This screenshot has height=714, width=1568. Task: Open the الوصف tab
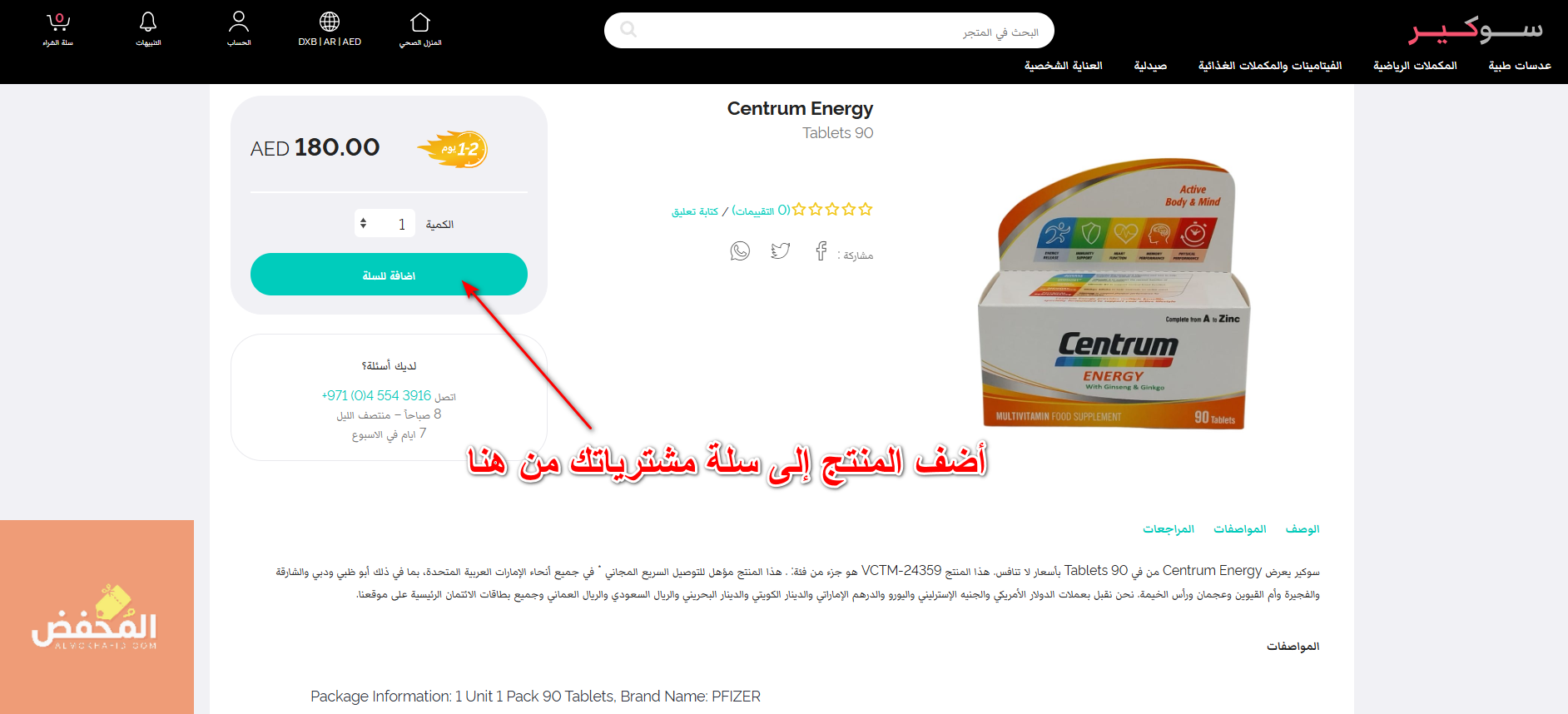pos(1303,529)
